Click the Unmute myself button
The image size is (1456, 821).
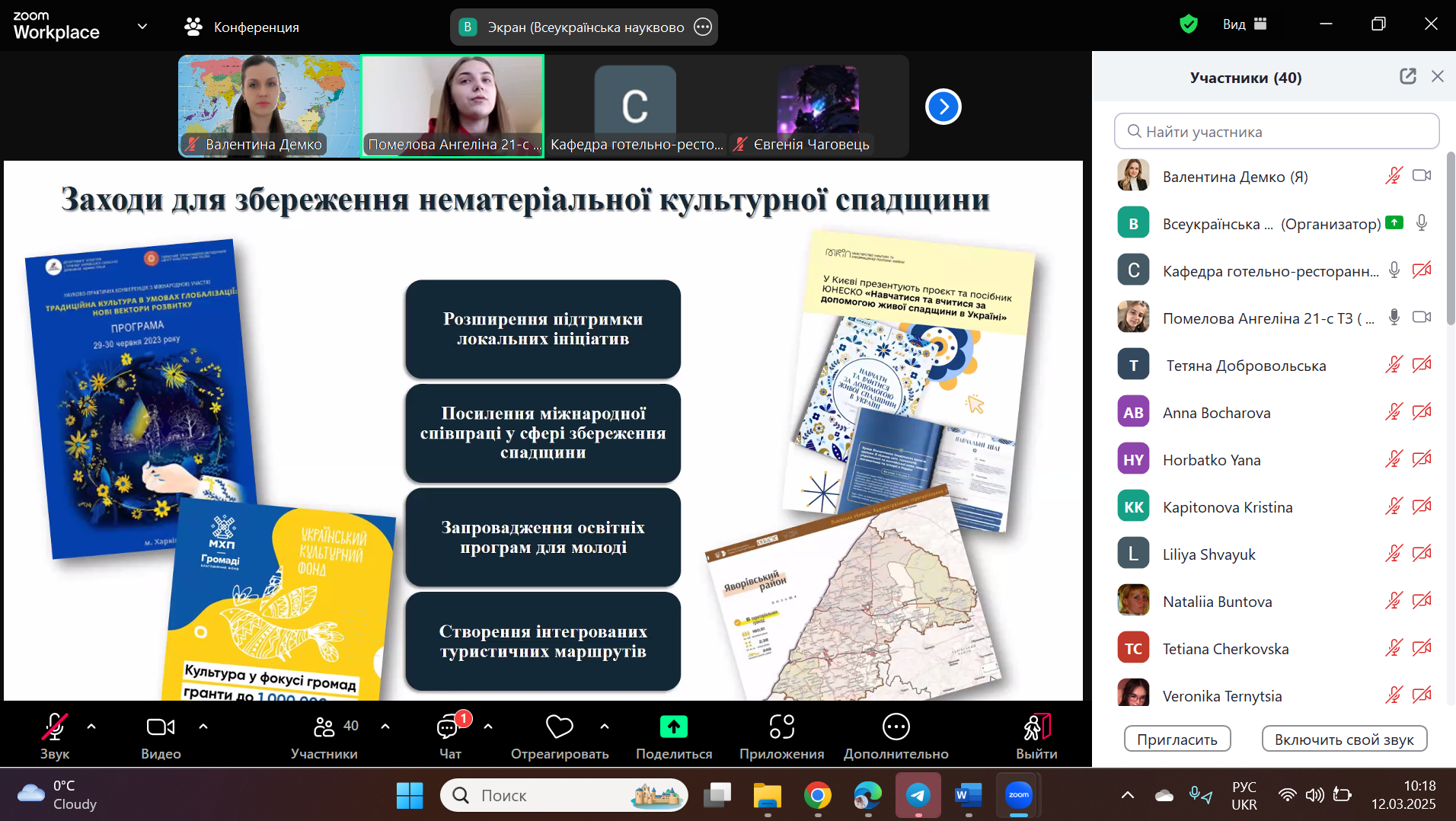coord(1343,739)
